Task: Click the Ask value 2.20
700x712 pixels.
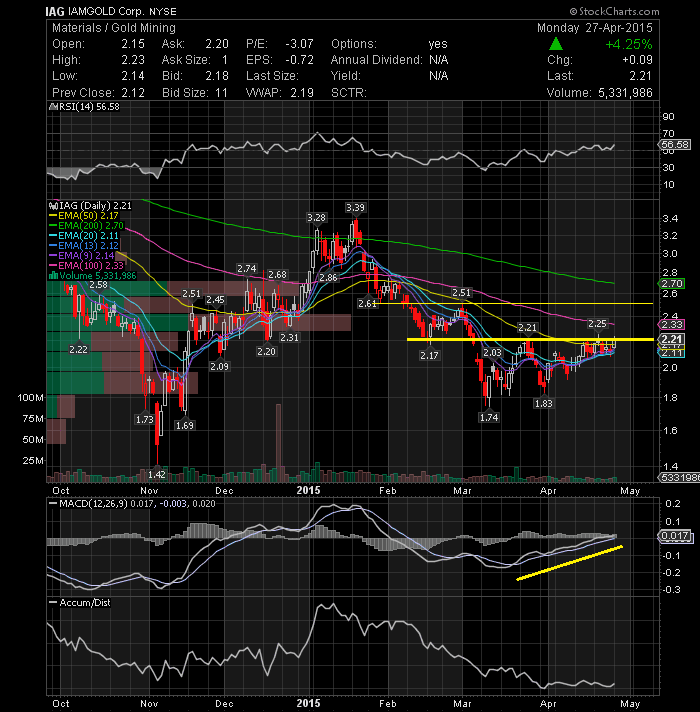Action: point(217,44)
